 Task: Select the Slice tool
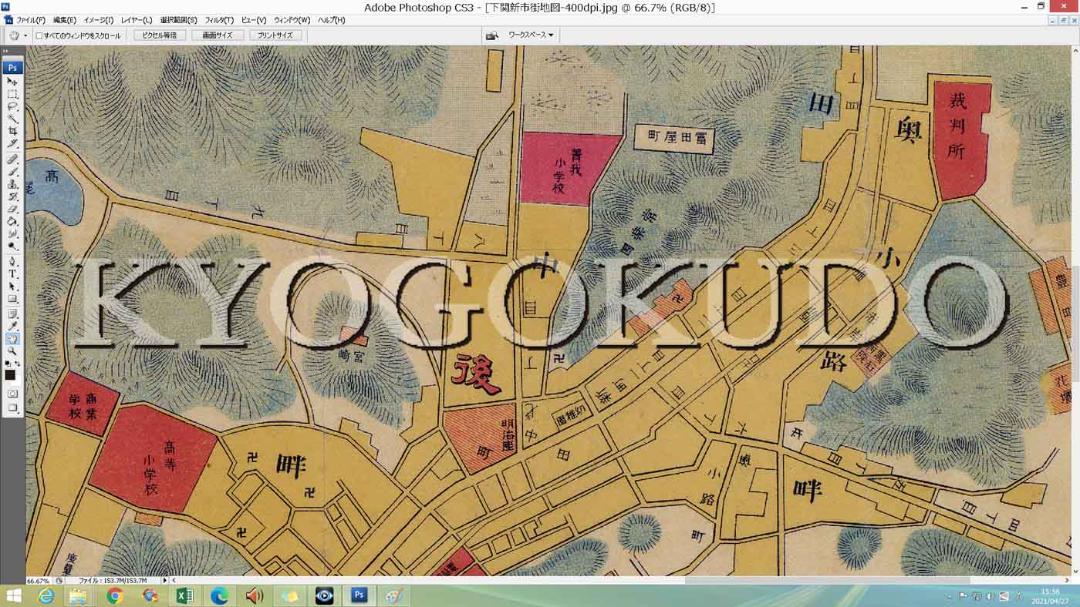[x=12, y=143]
